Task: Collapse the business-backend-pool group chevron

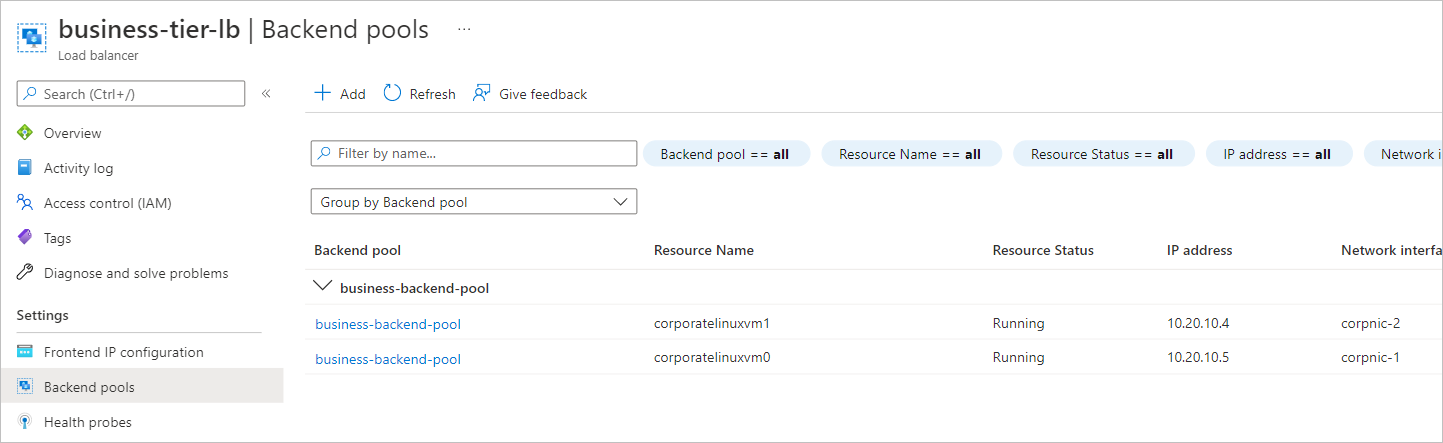Action: tap(322, 286)
